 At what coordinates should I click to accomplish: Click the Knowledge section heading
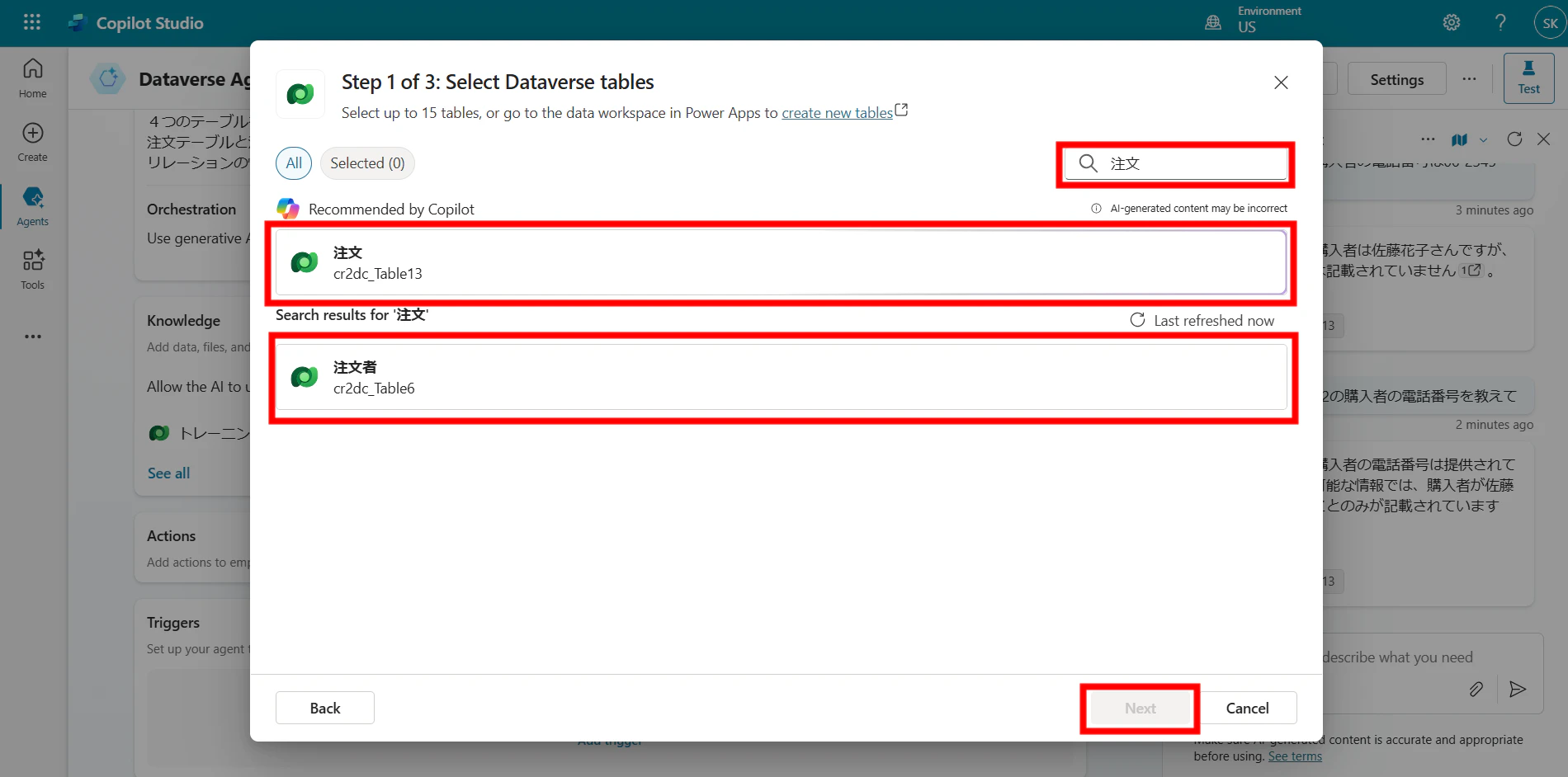pyautogui.click(x=183, y=320)
